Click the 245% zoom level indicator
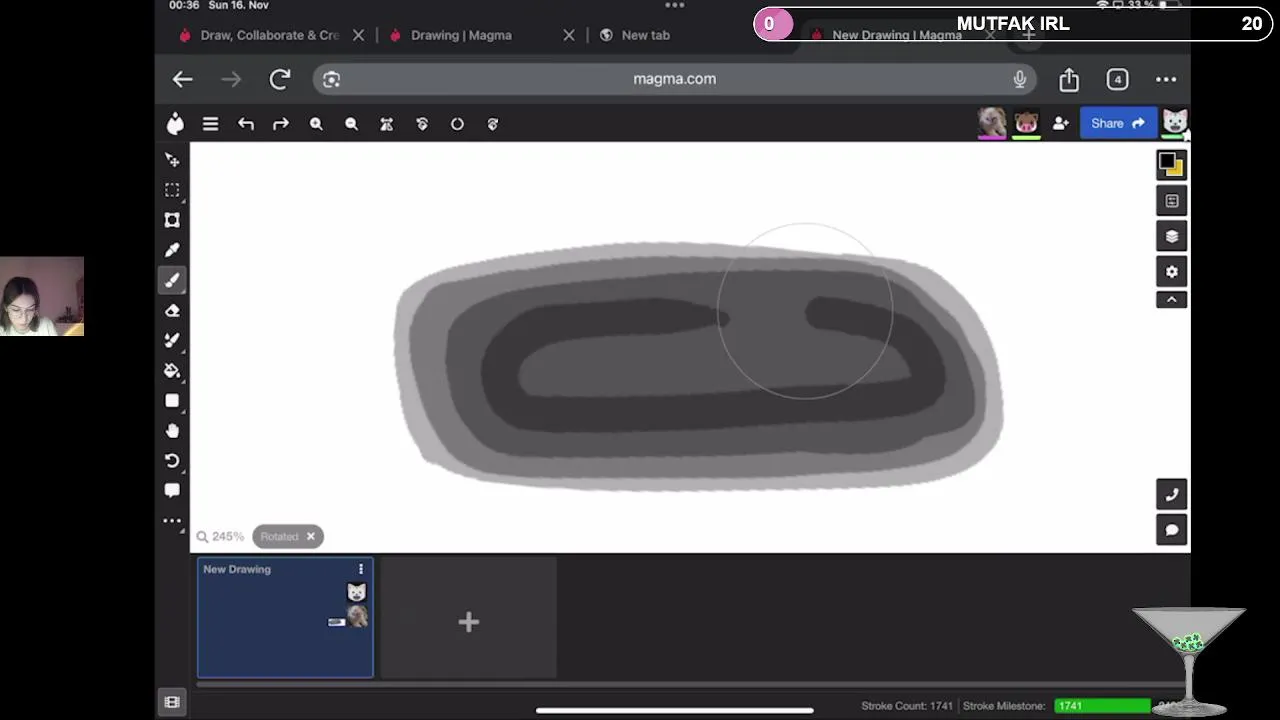The image size is (1280, 720). click(220, 536)
